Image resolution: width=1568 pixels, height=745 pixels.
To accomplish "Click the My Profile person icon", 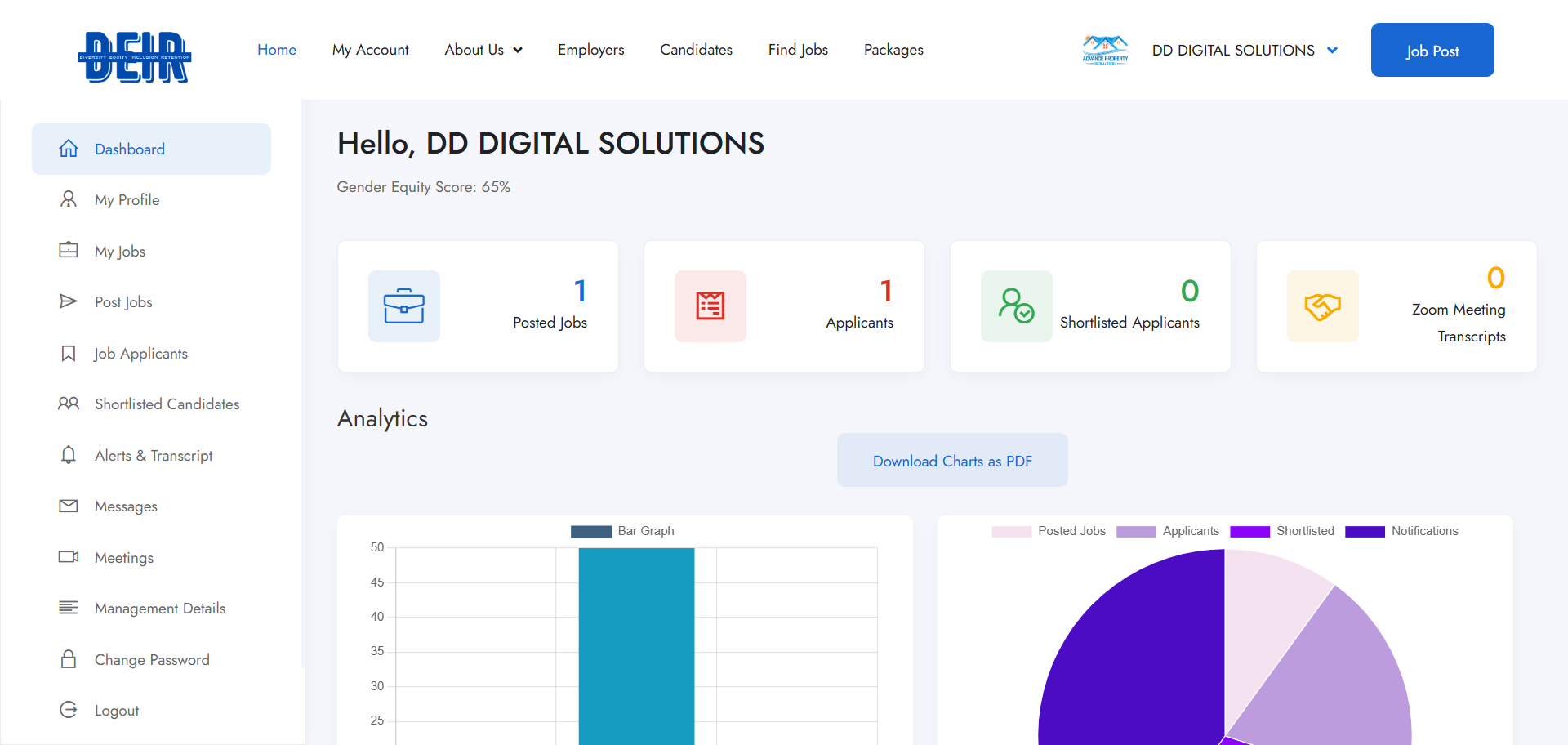I will (69, 199).
